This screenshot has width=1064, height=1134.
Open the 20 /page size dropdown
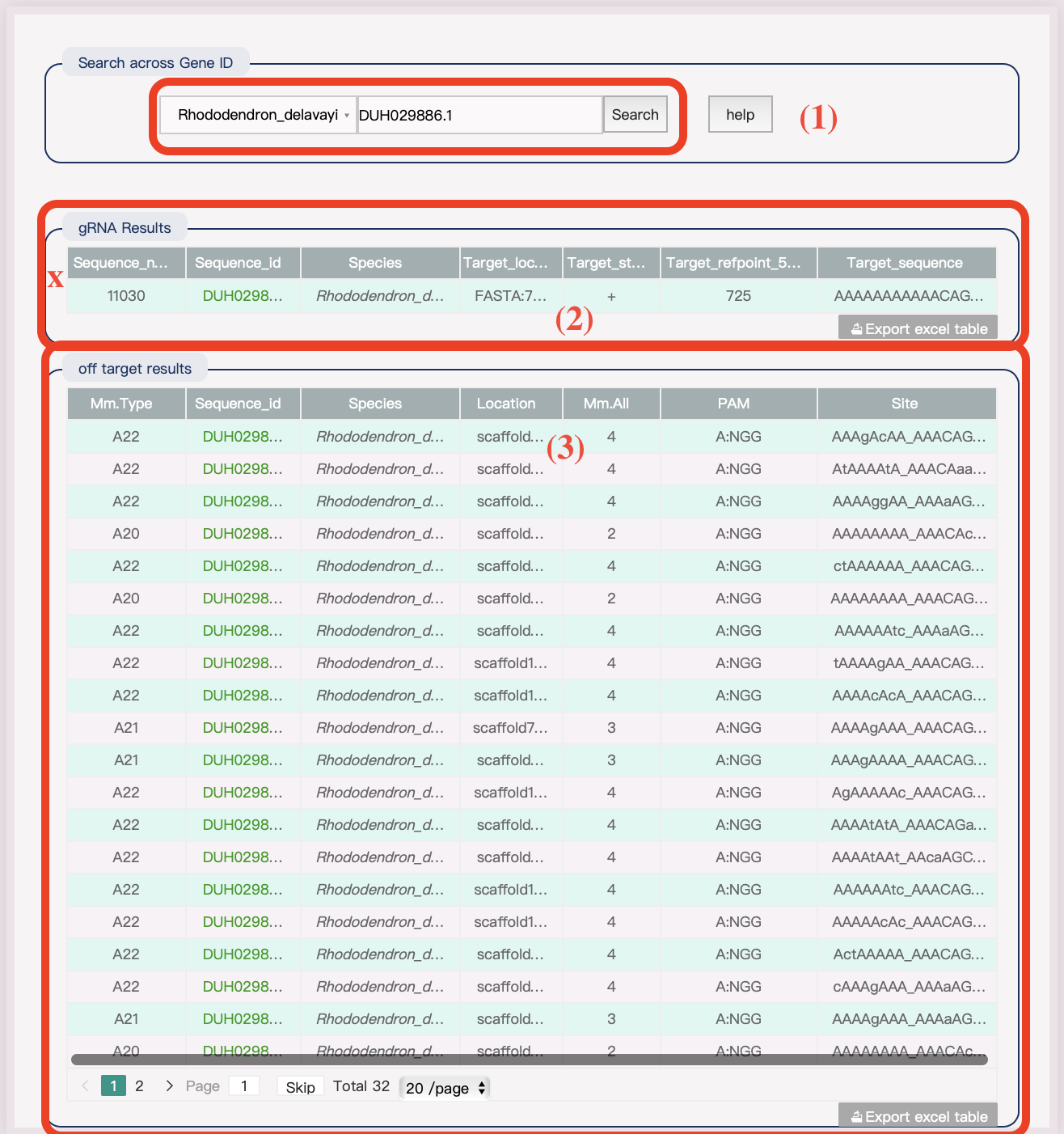pyautogui.click(x=445, y=1088)
